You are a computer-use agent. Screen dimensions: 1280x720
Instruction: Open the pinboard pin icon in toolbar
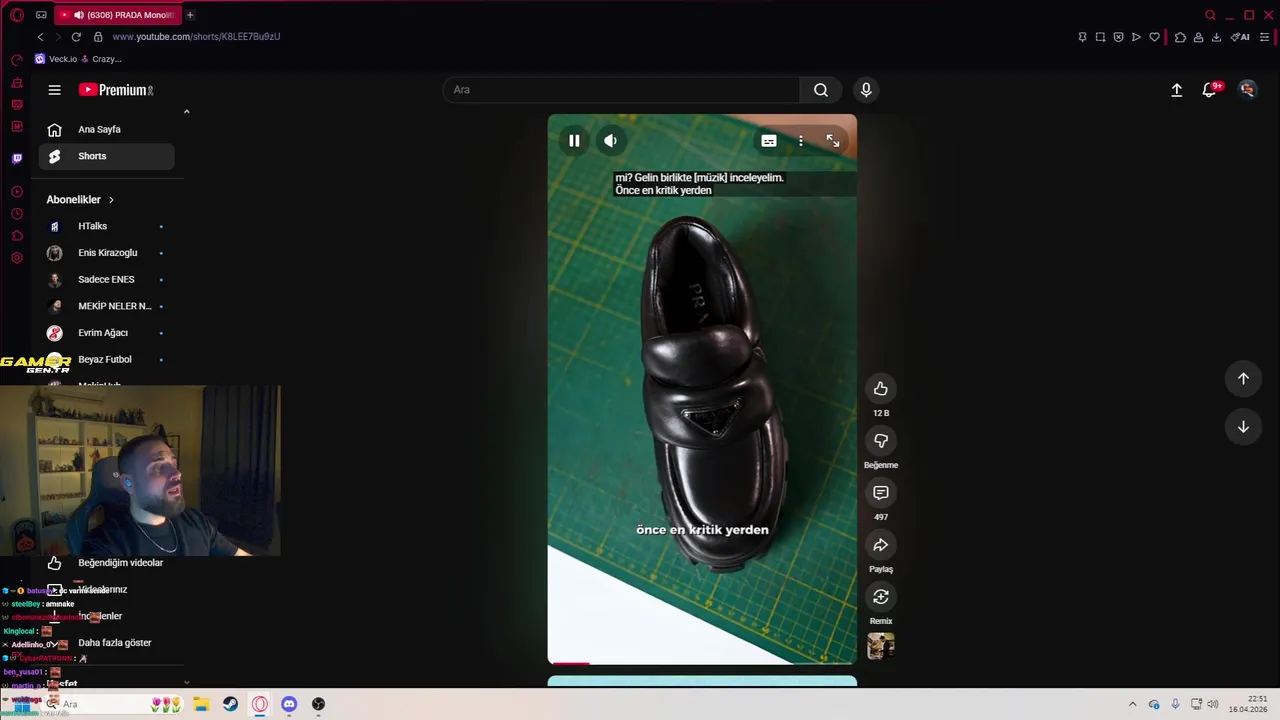[1082, 37]
